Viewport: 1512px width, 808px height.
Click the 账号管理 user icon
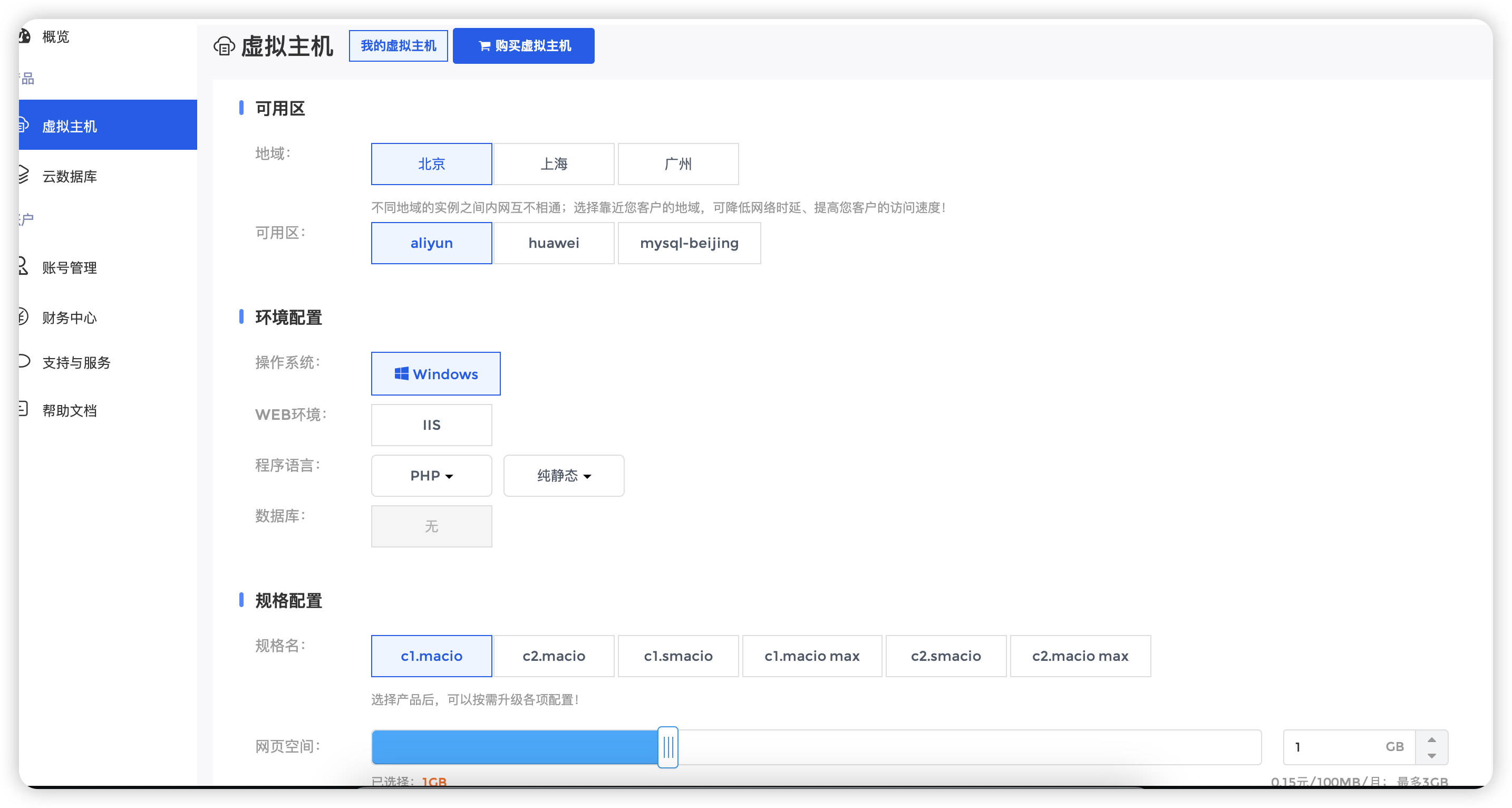click(24, 266)
